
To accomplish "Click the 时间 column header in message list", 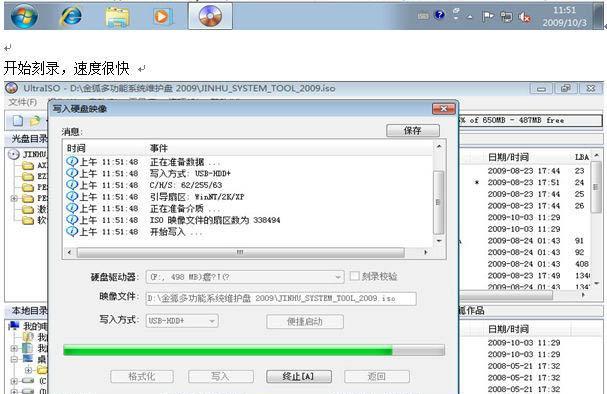I will (76, 148).
